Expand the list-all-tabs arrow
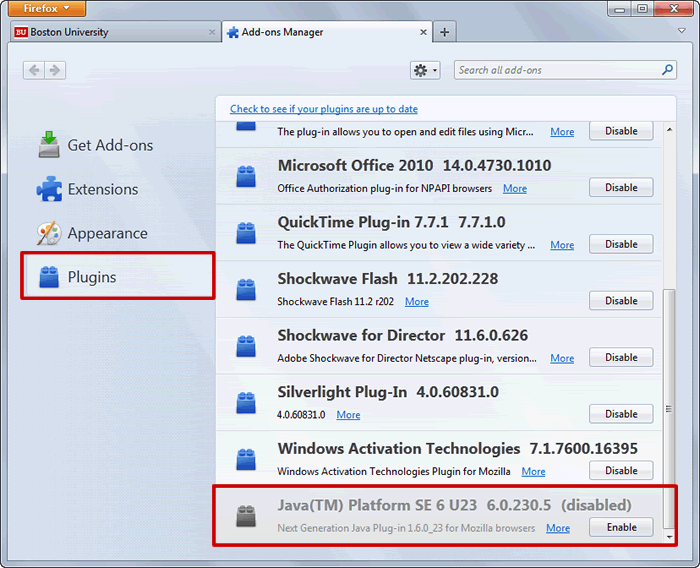 tap(682, 31)
